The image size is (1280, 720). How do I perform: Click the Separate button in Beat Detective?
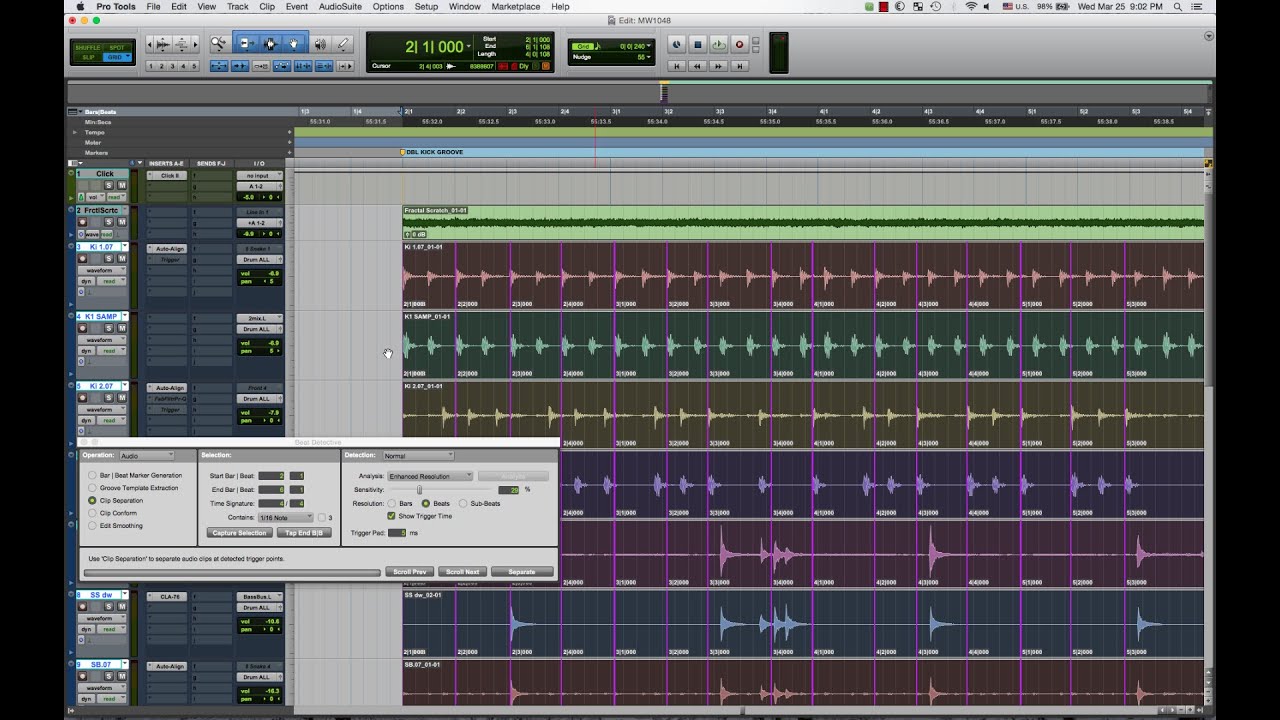coord(523,571)
